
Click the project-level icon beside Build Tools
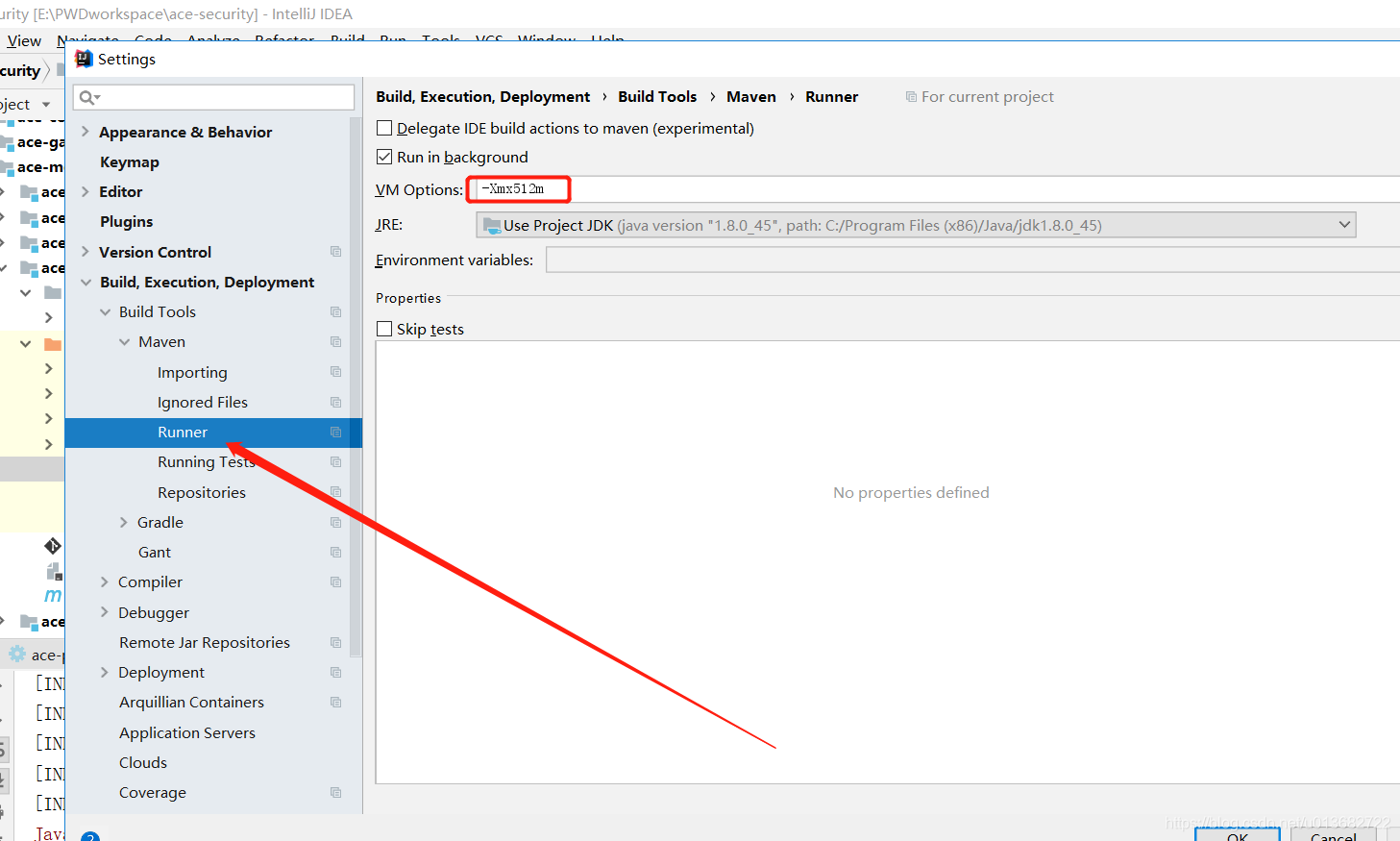(335, 311)
